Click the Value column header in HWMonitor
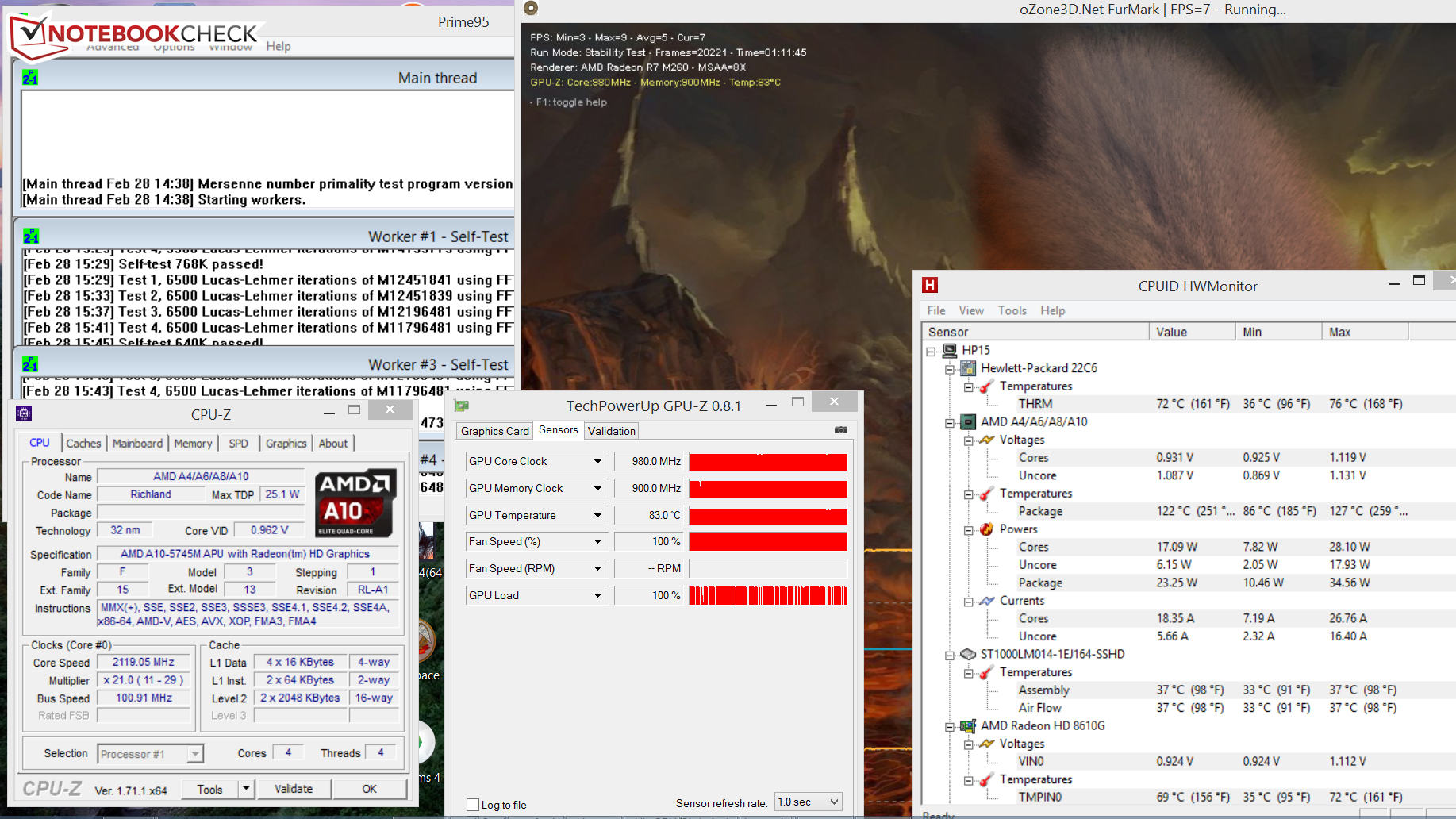Screen dimensions: 1456x819 1193,332
